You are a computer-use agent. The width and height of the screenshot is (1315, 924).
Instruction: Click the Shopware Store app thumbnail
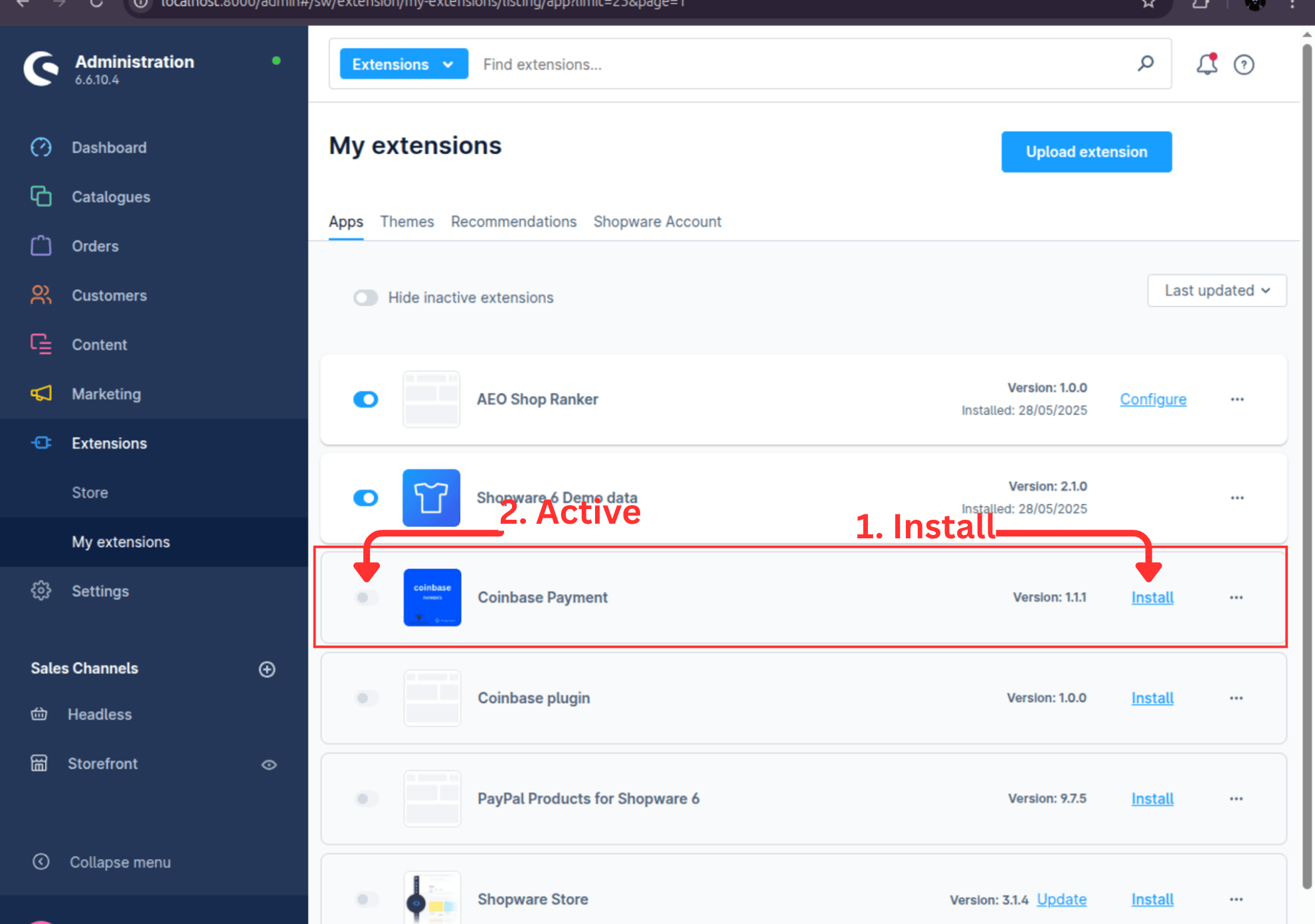point(432,897)
